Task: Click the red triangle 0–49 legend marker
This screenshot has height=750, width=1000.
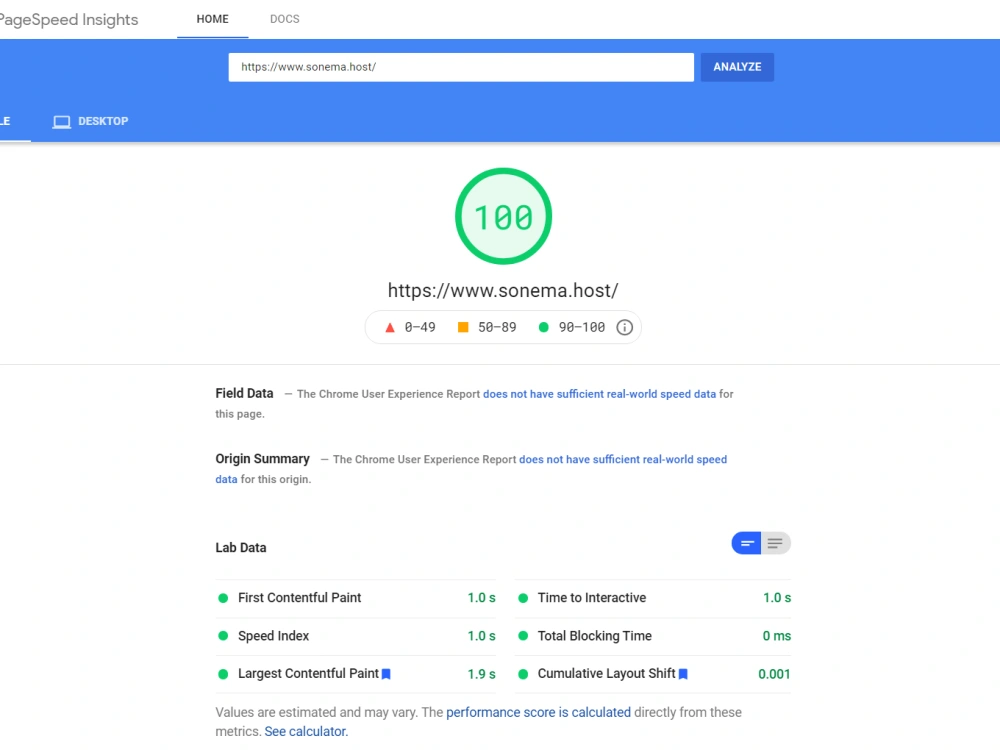Action: coord(390,327)
